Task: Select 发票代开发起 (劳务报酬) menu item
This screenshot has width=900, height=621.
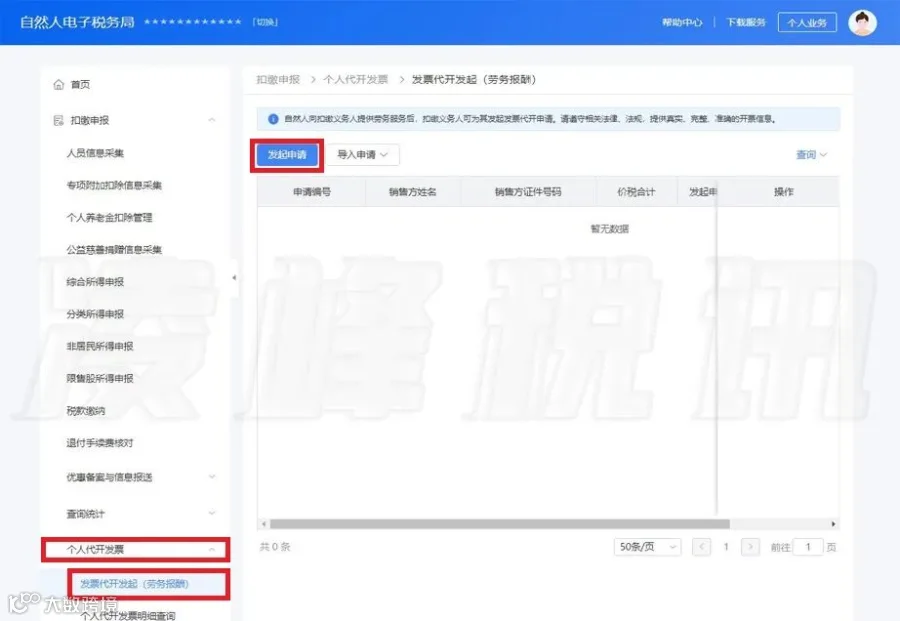Action: coord(134,584)
